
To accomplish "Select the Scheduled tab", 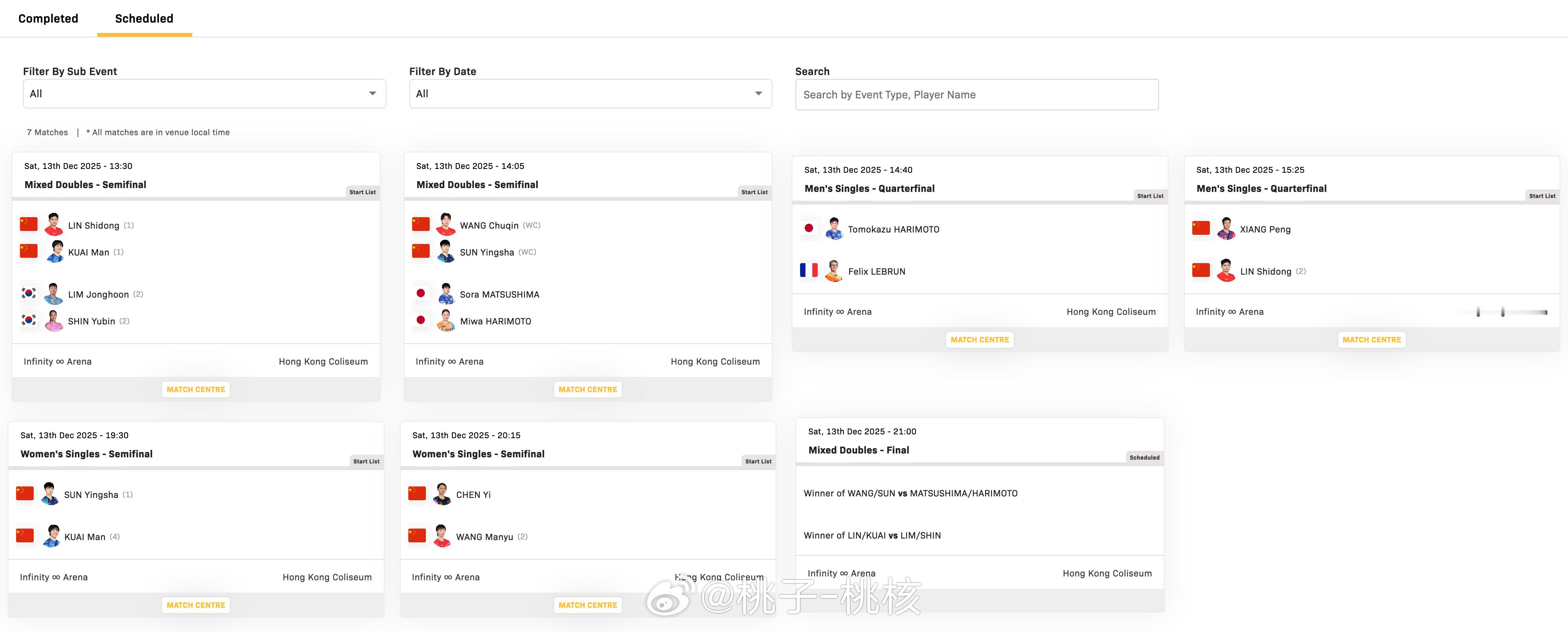I will click(x=144, y=18).
